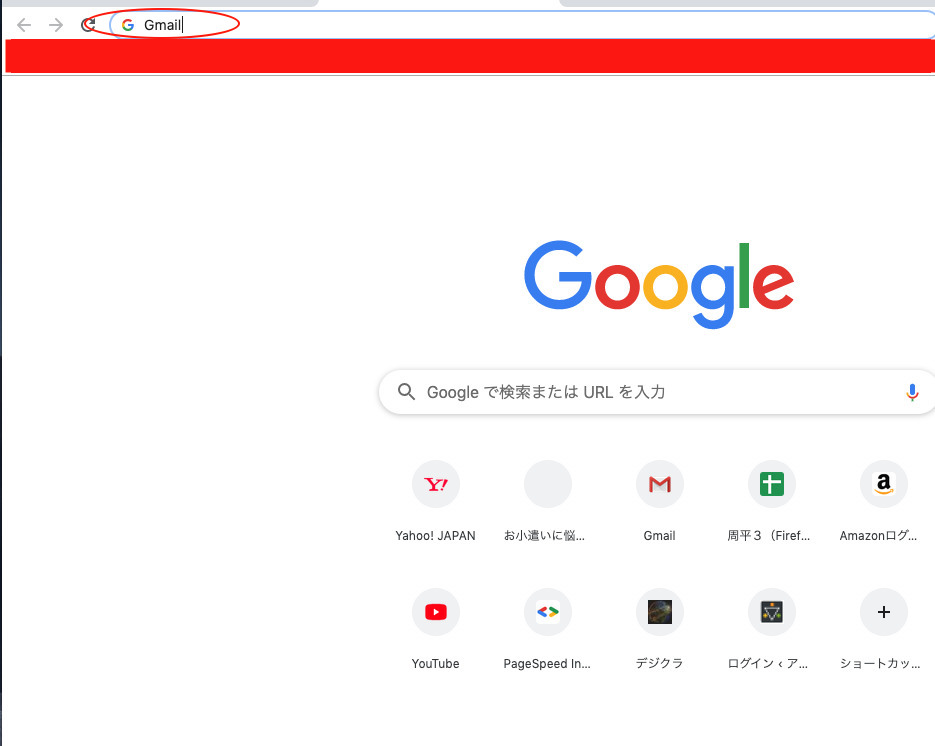
Task: Open the Amazonログ... shortcut icon
Action: (884, 484)
